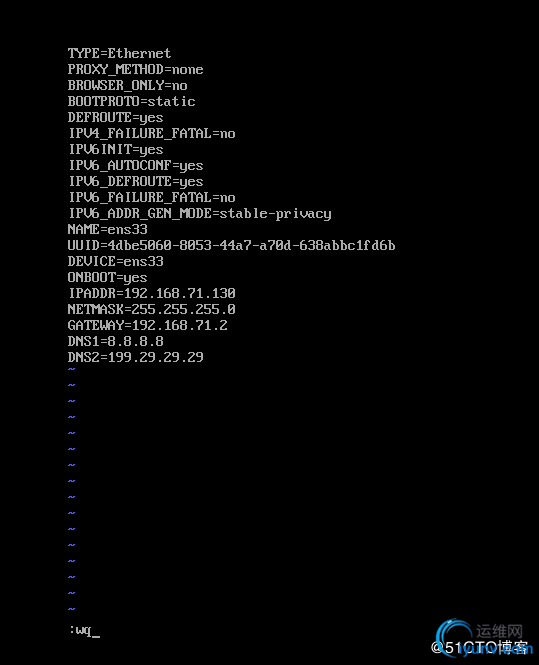Viewport: 539px width, 665px height.
Task: Select the IPV6INIT=yes line
Action: 116,149
